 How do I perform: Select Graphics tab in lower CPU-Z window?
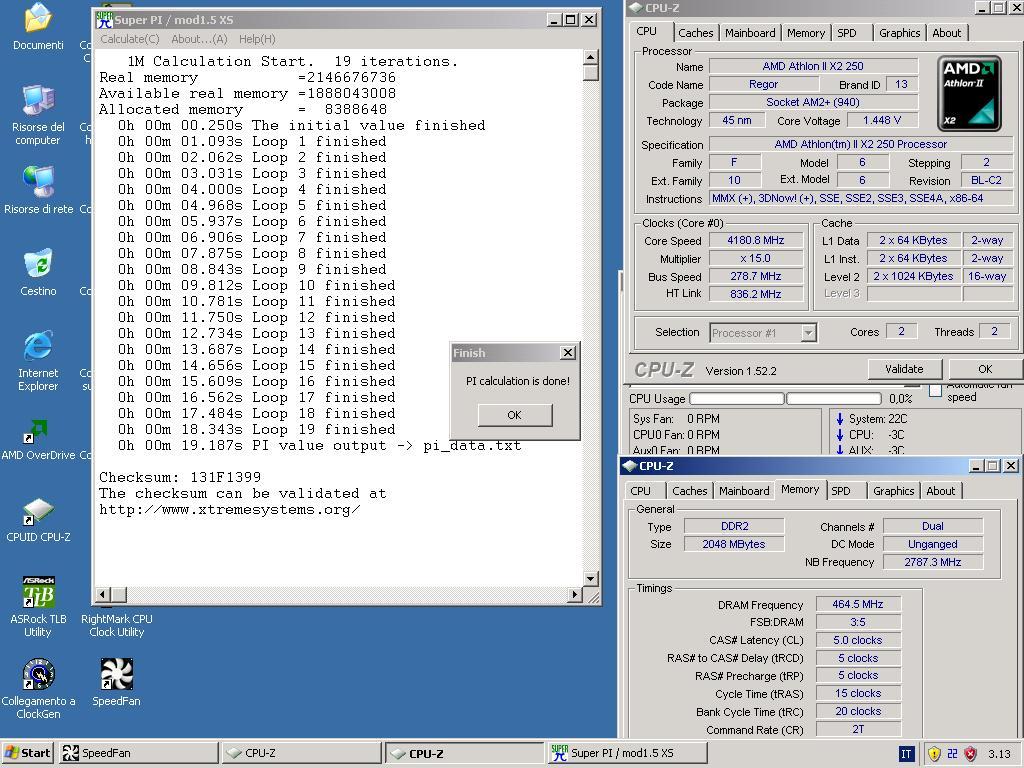tap(893, 490)
